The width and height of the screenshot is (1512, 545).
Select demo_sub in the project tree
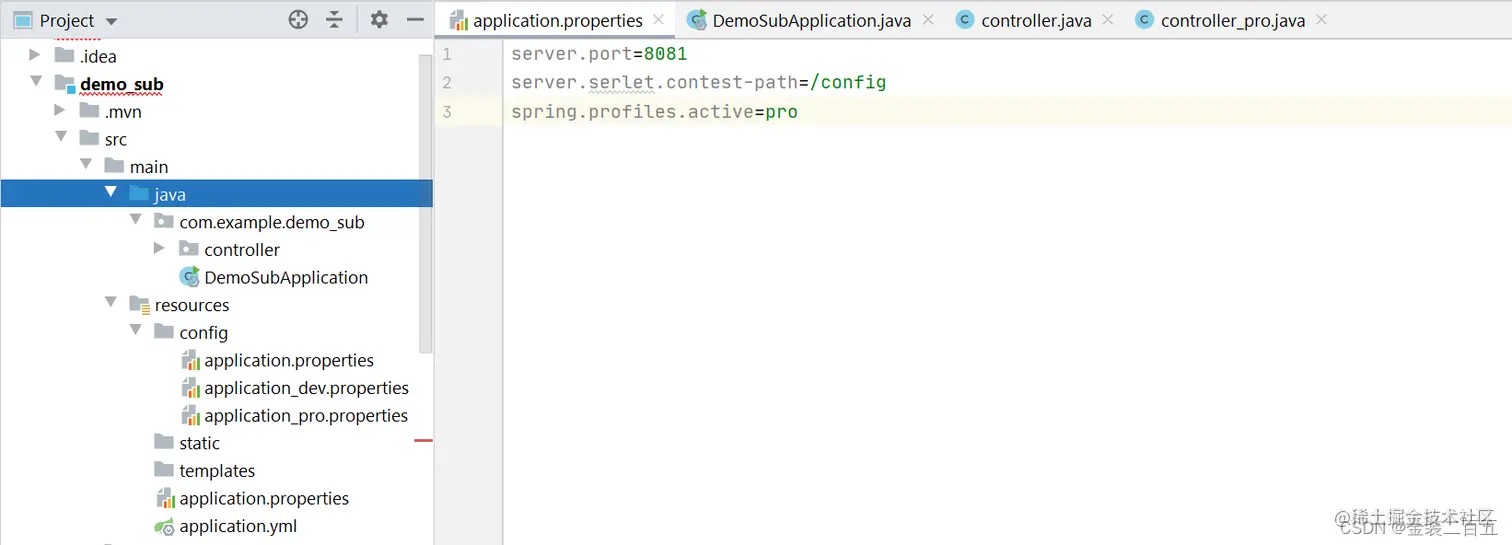122,84
